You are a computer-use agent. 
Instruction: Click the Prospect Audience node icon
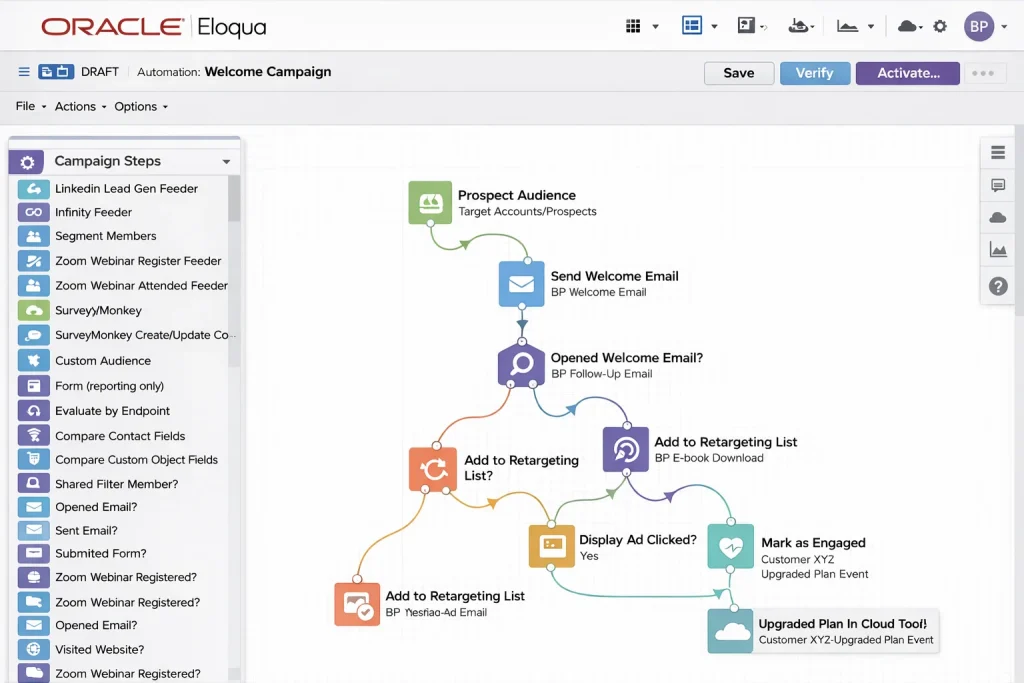pos(431,203)
